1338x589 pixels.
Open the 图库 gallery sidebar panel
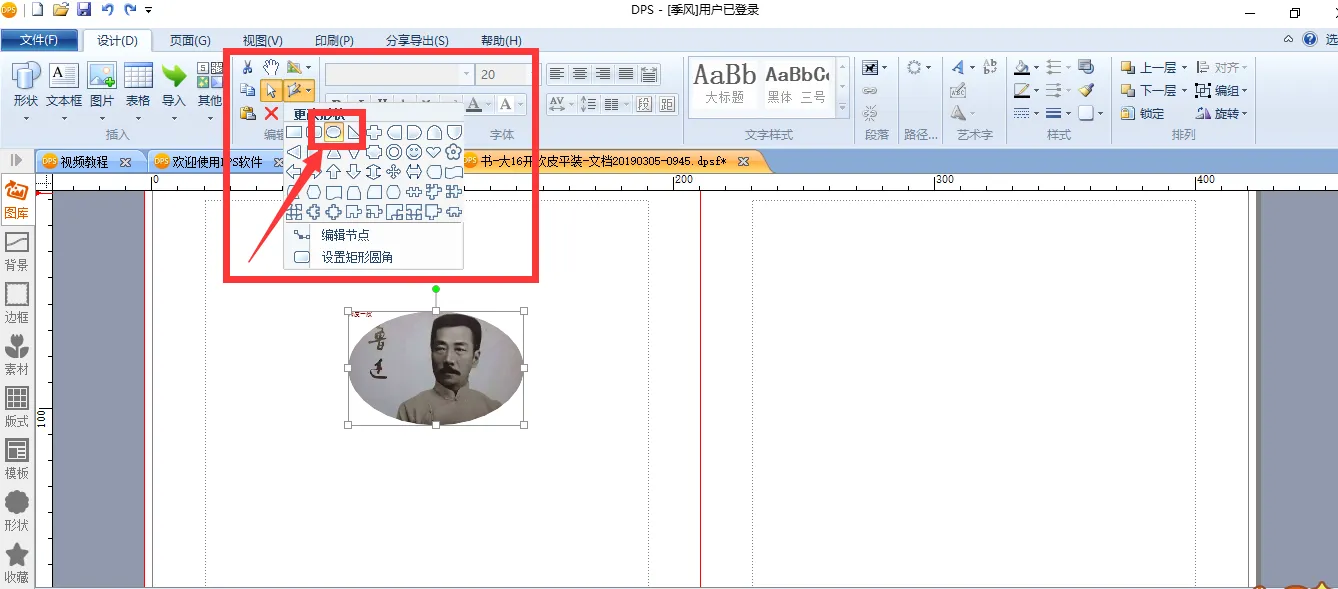(16, 199)
